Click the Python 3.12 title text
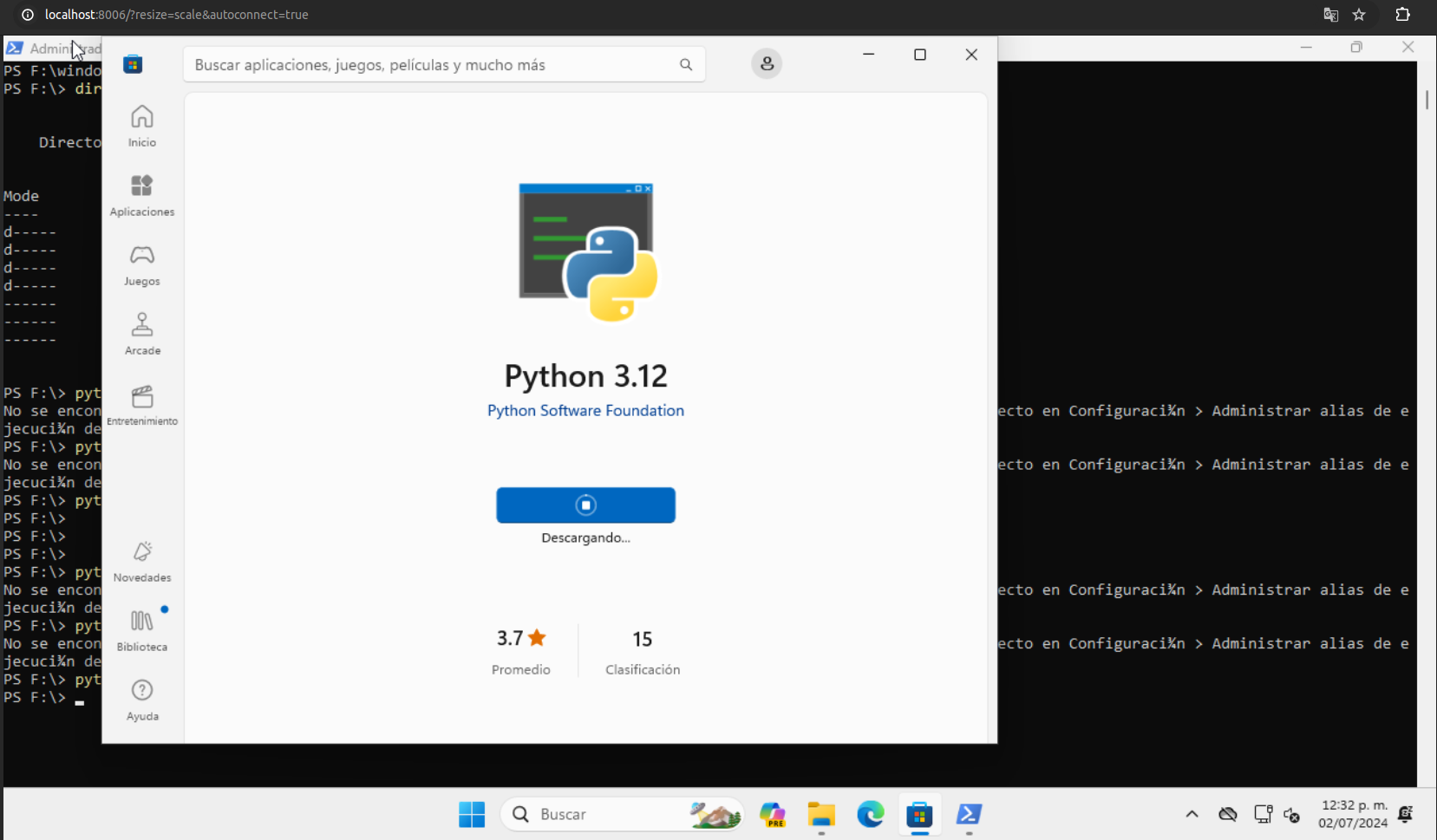Viewport: 1437px width, 840px height. pos(586,376)
